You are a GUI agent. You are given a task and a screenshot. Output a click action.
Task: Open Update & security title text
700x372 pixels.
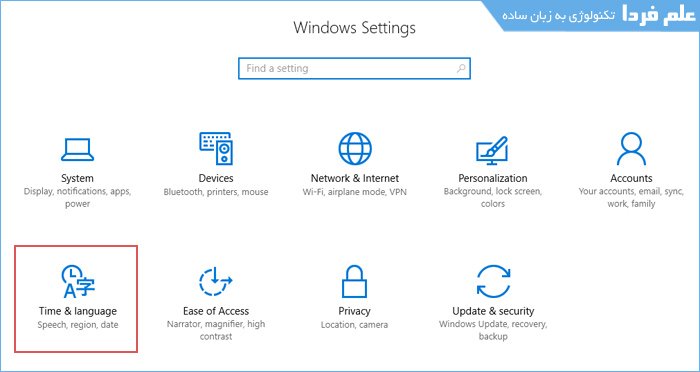pos(493,311)
